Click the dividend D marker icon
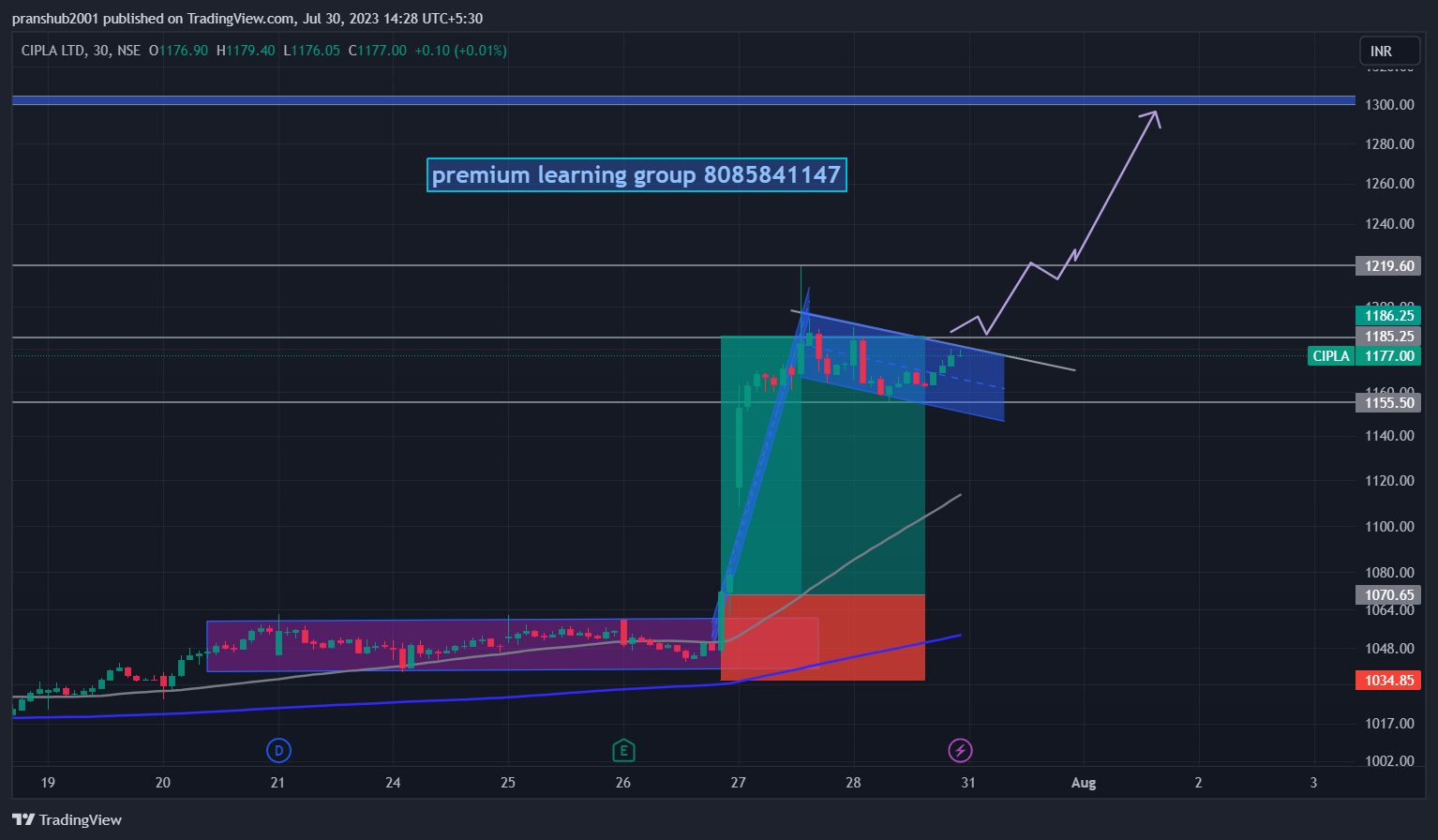The width and height of the screenshot is (1438, 840). click(x=278, y=750)
